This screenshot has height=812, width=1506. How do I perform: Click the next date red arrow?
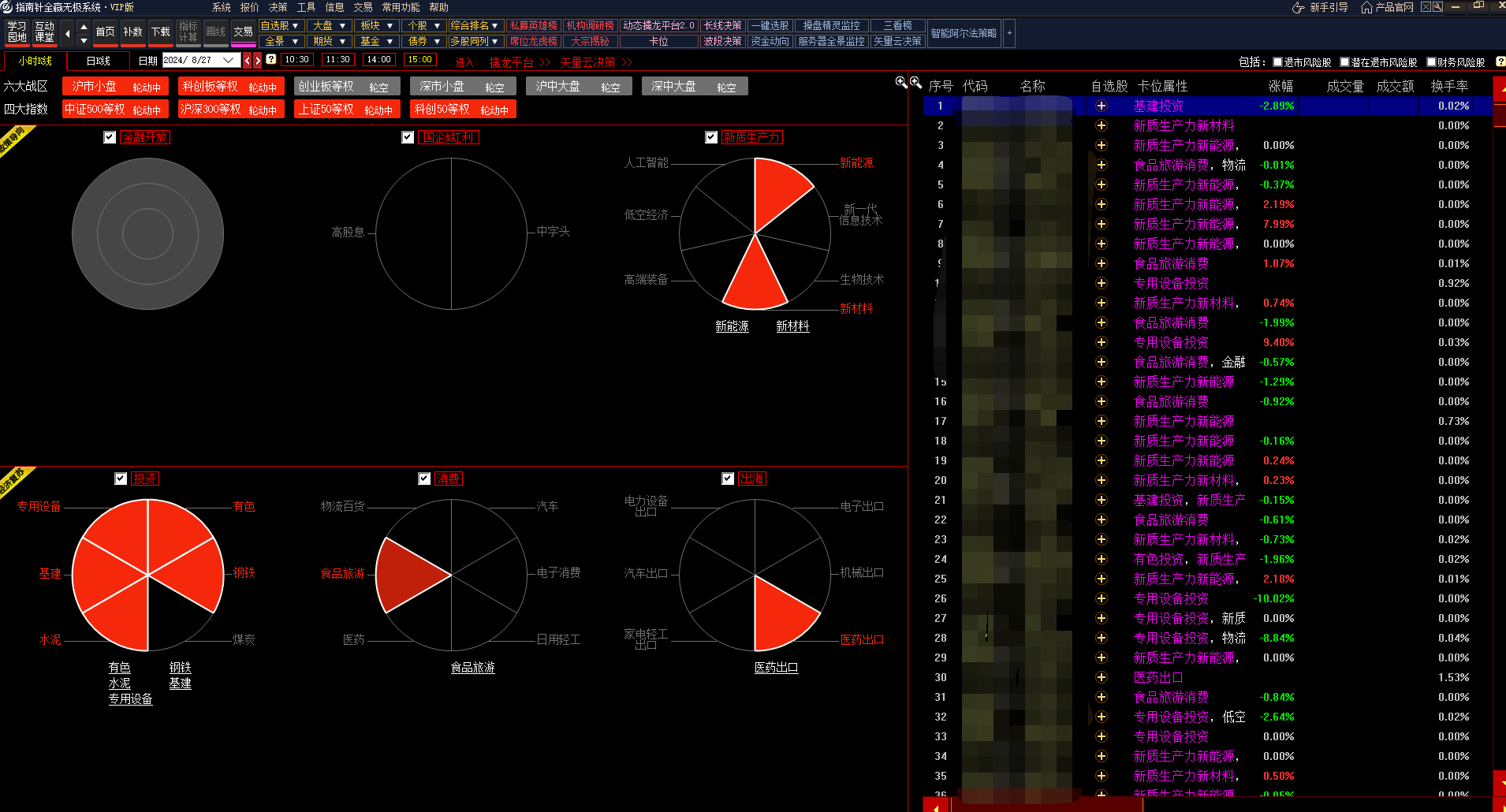coord(258,61)
